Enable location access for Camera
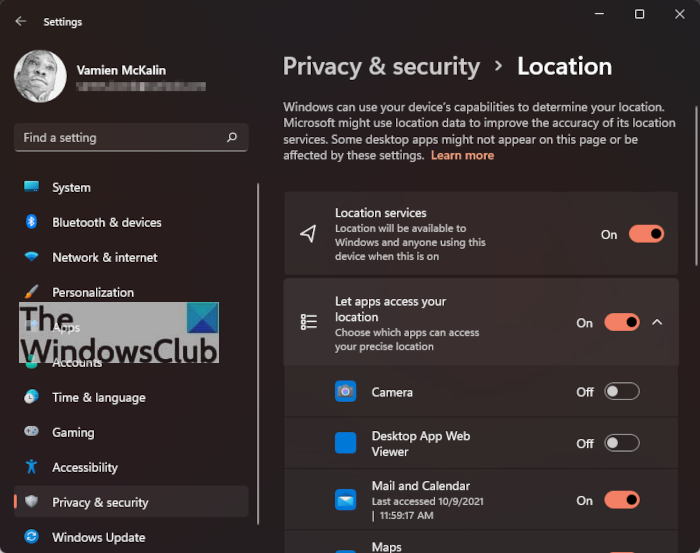 point(622,392)
